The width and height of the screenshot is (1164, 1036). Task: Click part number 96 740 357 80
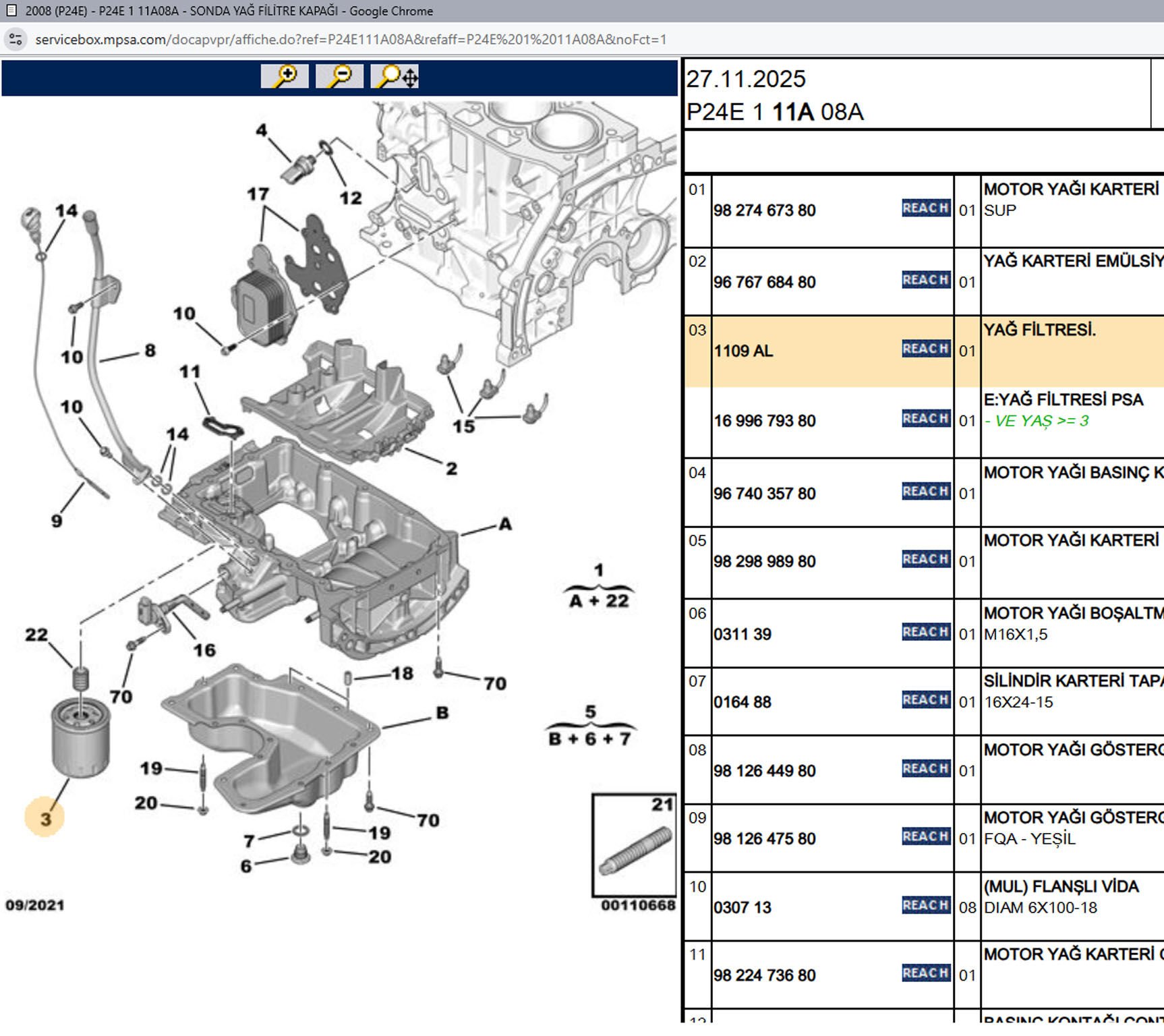[764, 494]
